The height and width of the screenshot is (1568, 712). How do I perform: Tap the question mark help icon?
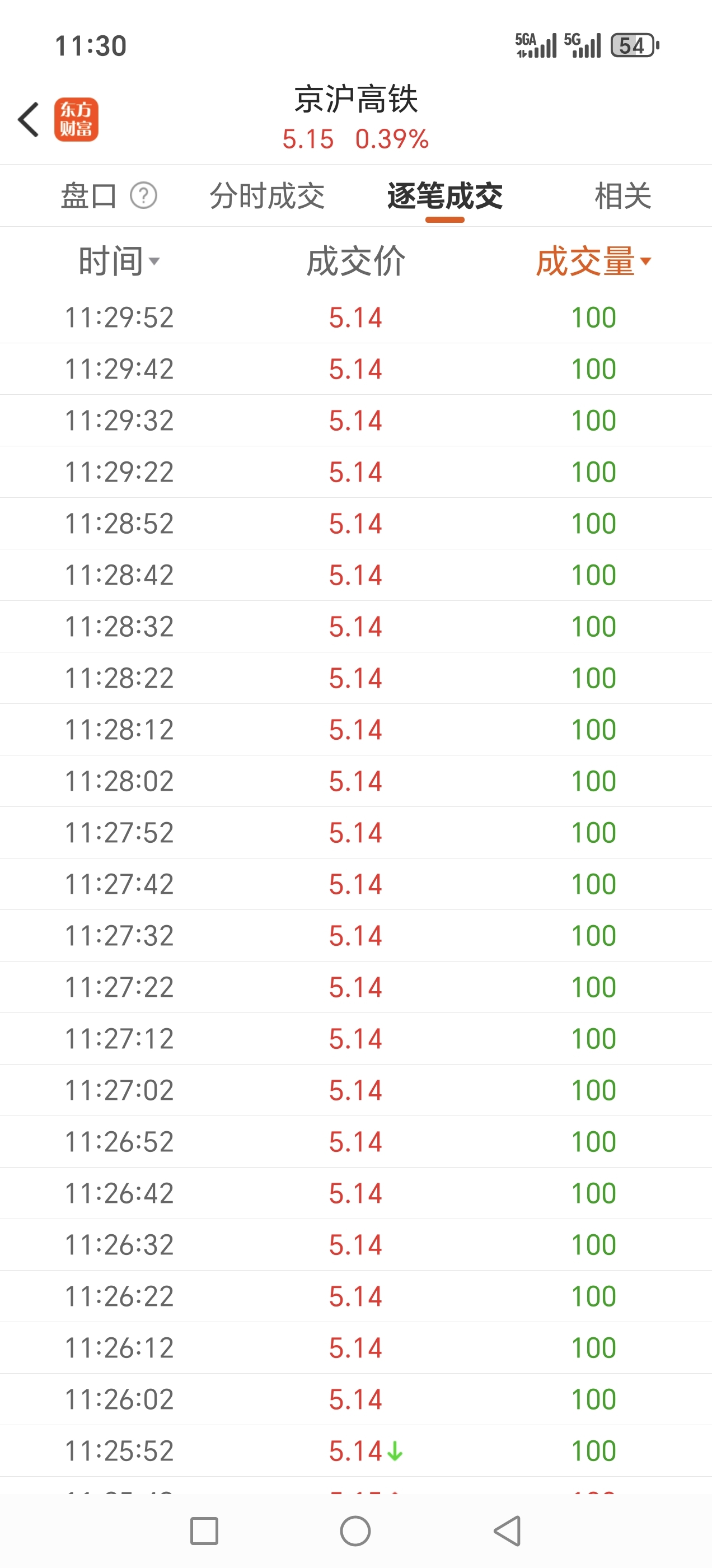pos(144,196)
